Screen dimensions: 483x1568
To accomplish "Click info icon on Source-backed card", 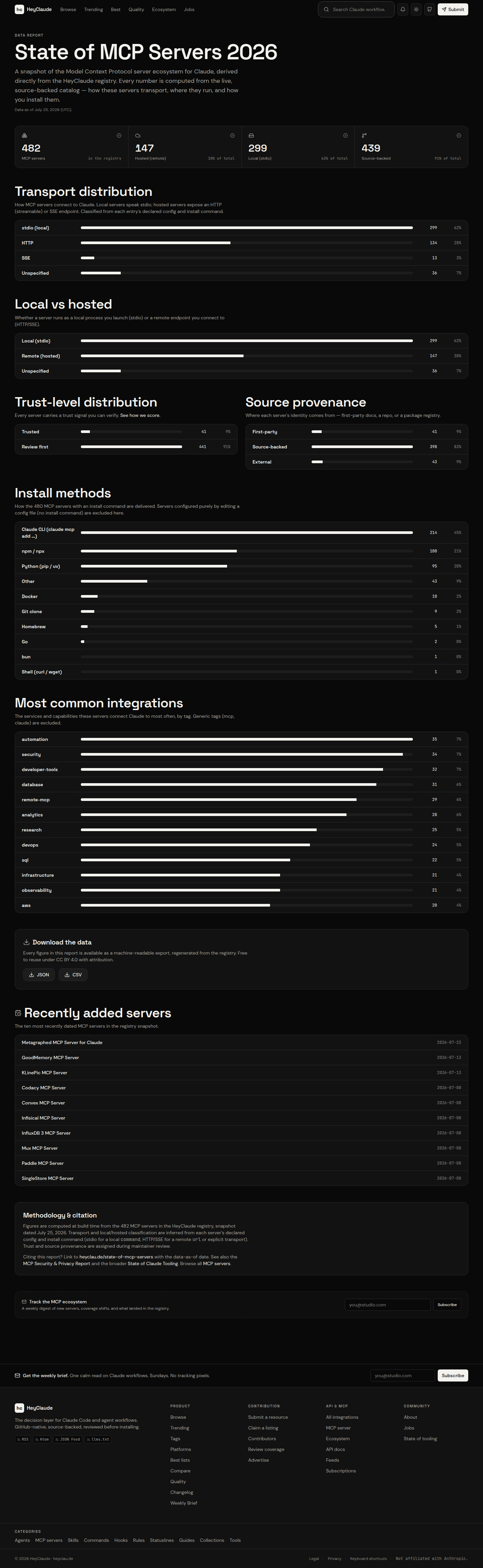I will point(459,136).
